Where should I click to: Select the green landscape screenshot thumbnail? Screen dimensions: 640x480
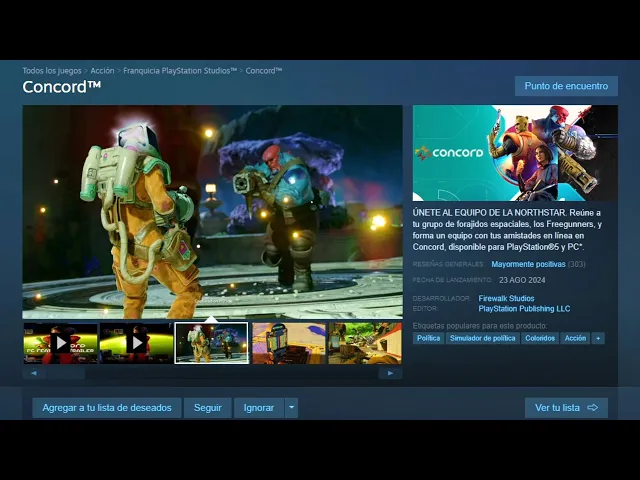click(365, 343)
